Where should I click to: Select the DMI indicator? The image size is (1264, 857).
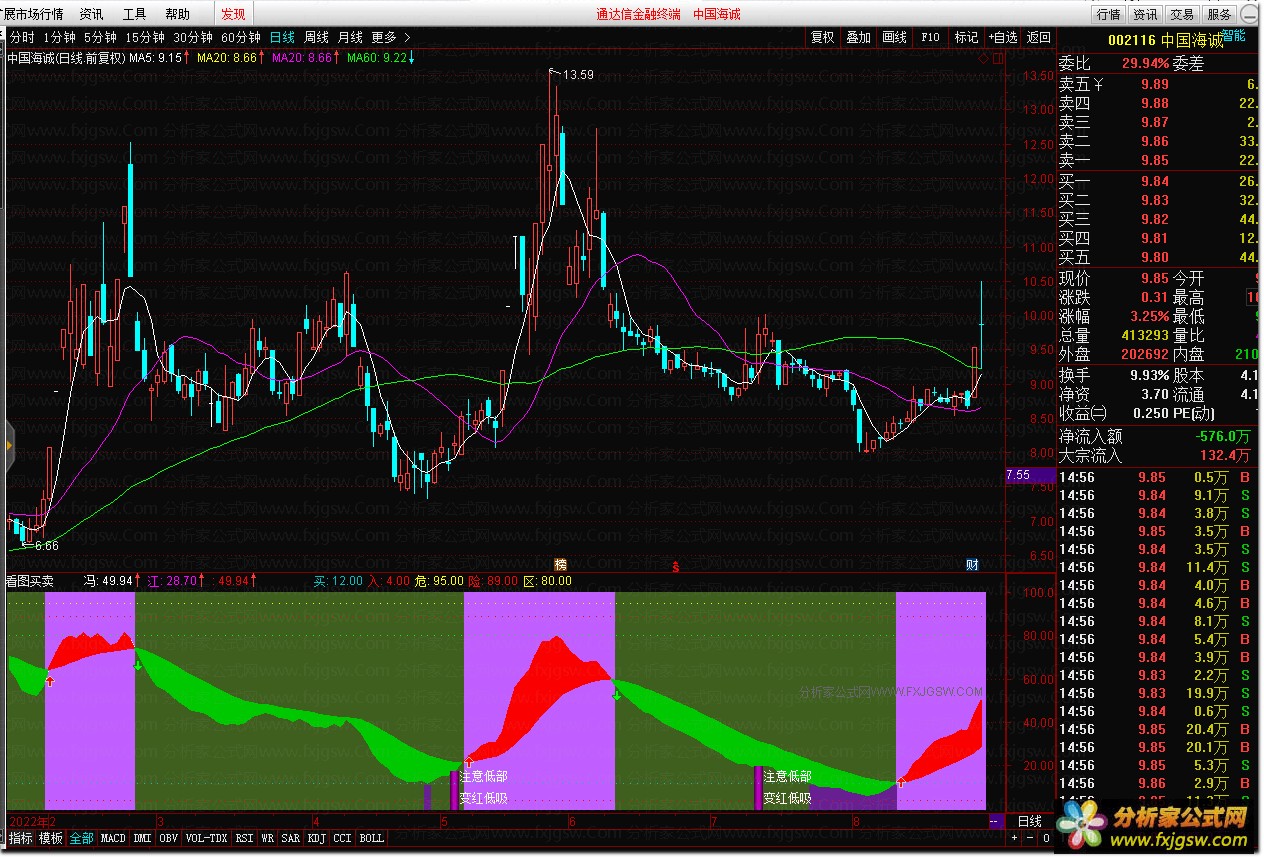142,838
